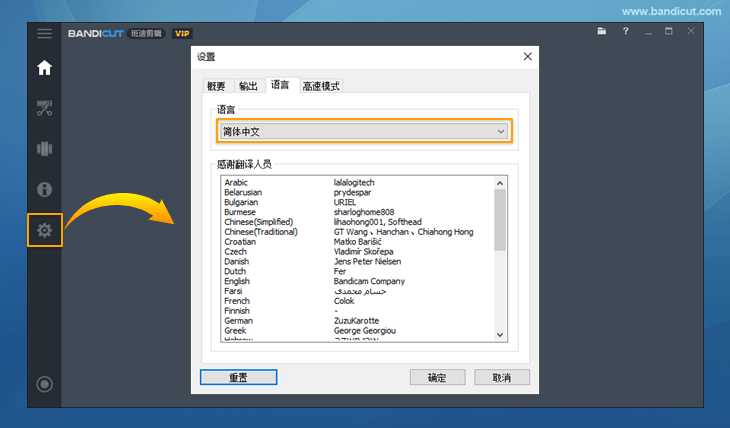Switch to the 输出 tab

[x=248, y=86]
